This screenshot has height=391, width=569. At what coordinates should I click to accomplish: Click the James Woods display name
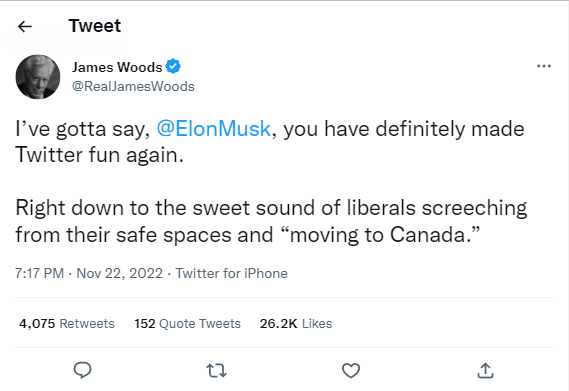(x=117, y=67)
